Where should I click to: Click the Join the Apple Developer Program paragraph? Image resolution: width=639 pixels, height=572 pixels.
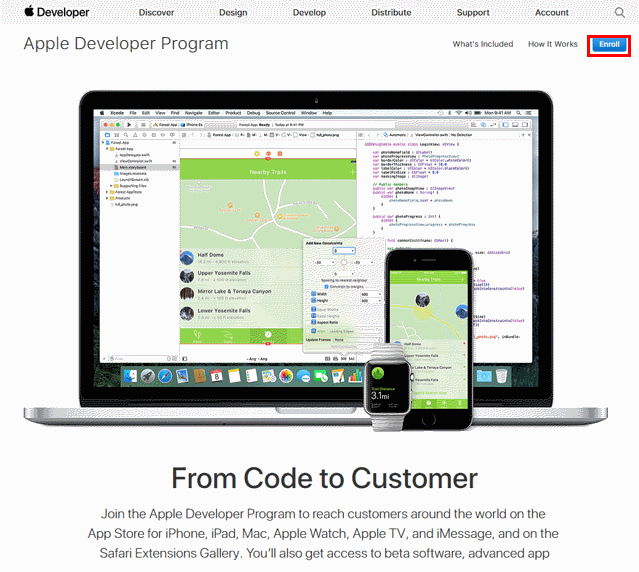click(x=324, y=534)
